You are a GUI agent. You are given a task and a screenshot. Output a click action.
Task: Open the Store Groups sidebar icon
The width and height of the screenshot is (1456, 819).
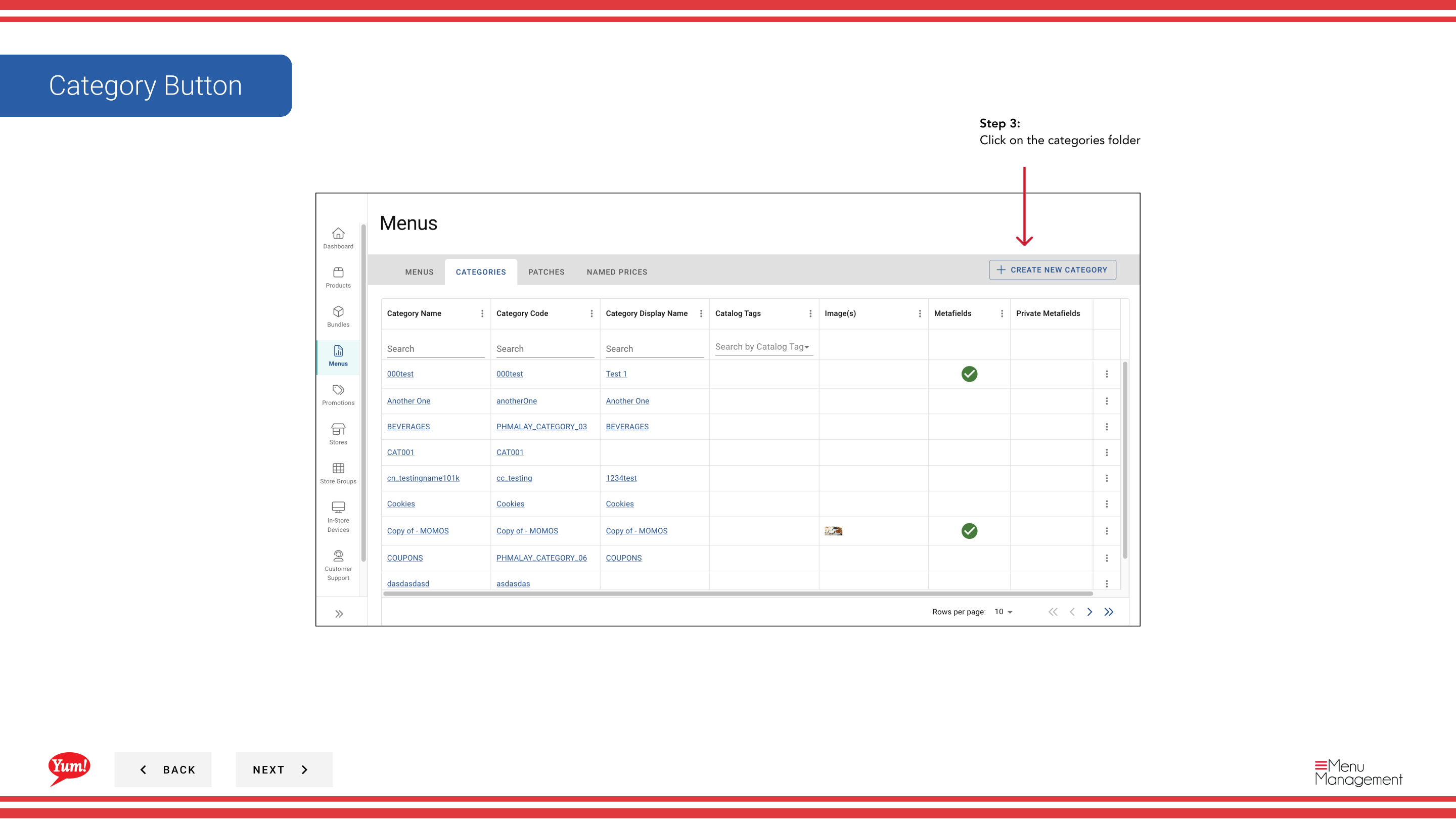(x=338, y=474)
